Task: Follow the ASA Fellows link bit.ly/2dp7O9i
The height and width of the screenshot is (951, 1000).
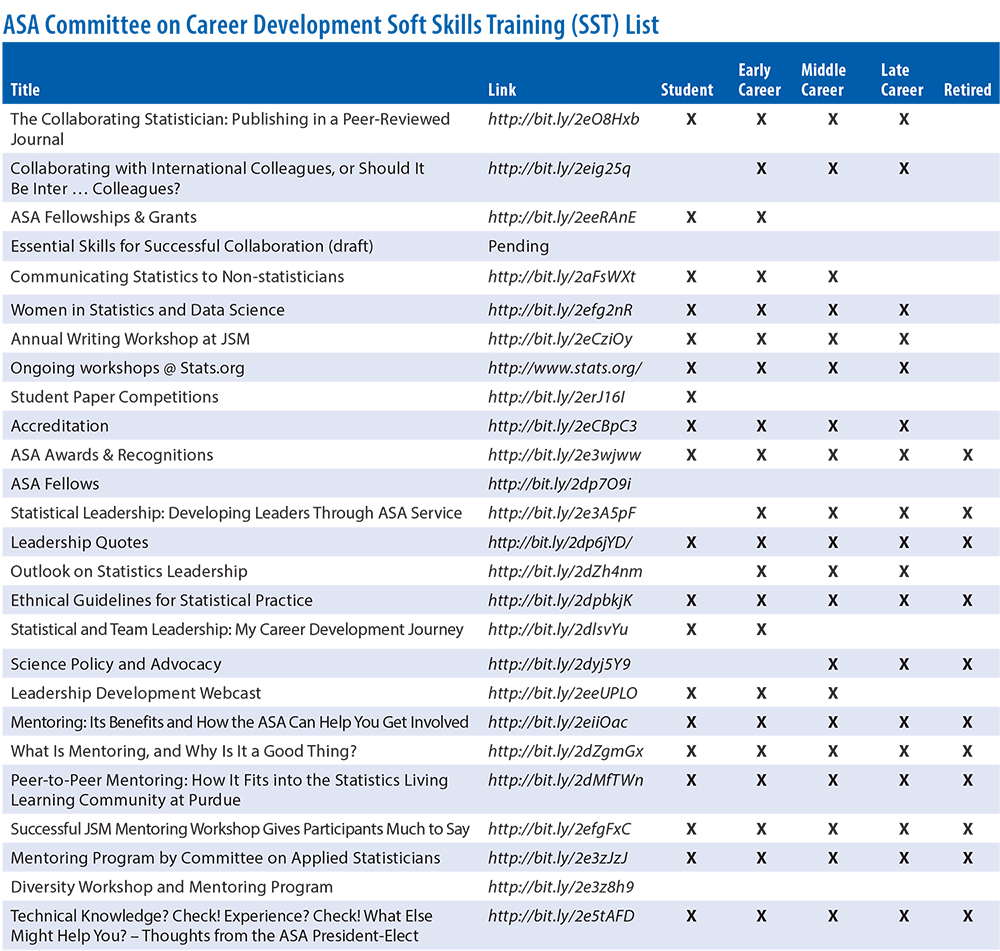Action: point(559,484)
